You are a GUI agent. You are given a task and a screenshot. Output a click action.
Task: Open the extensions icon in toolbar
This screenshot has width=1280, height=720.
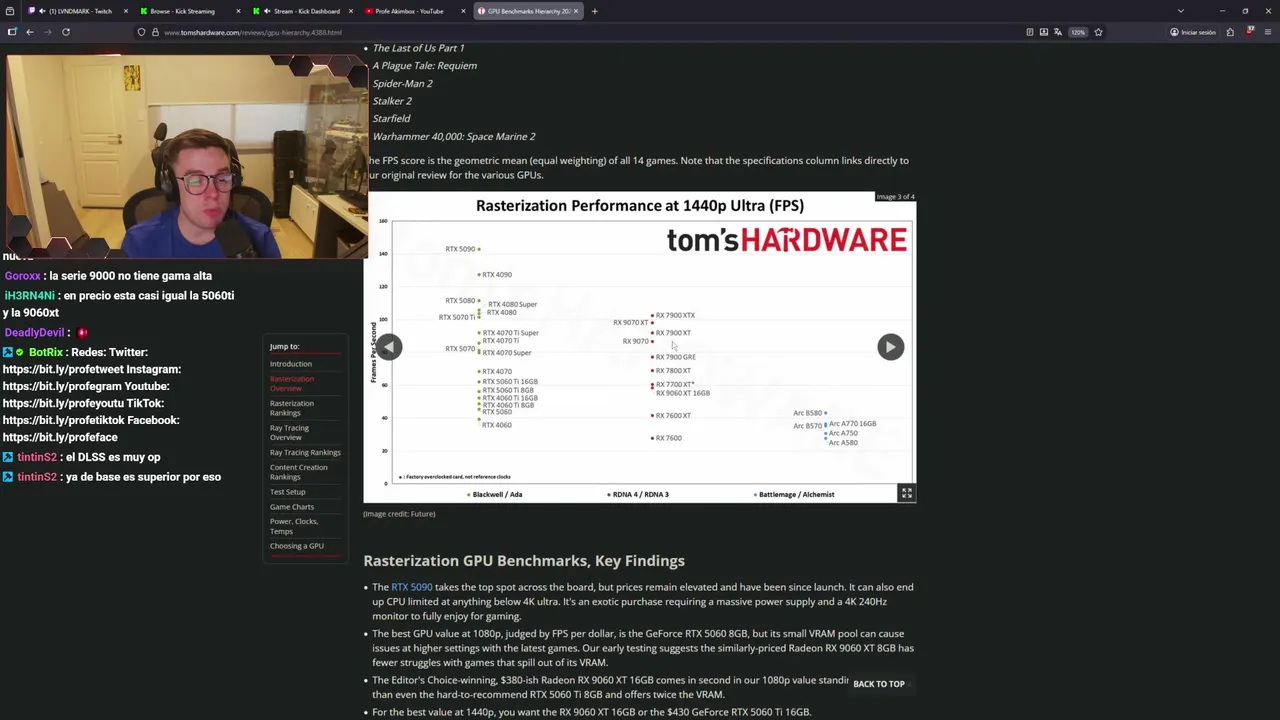pos(1230,32)
